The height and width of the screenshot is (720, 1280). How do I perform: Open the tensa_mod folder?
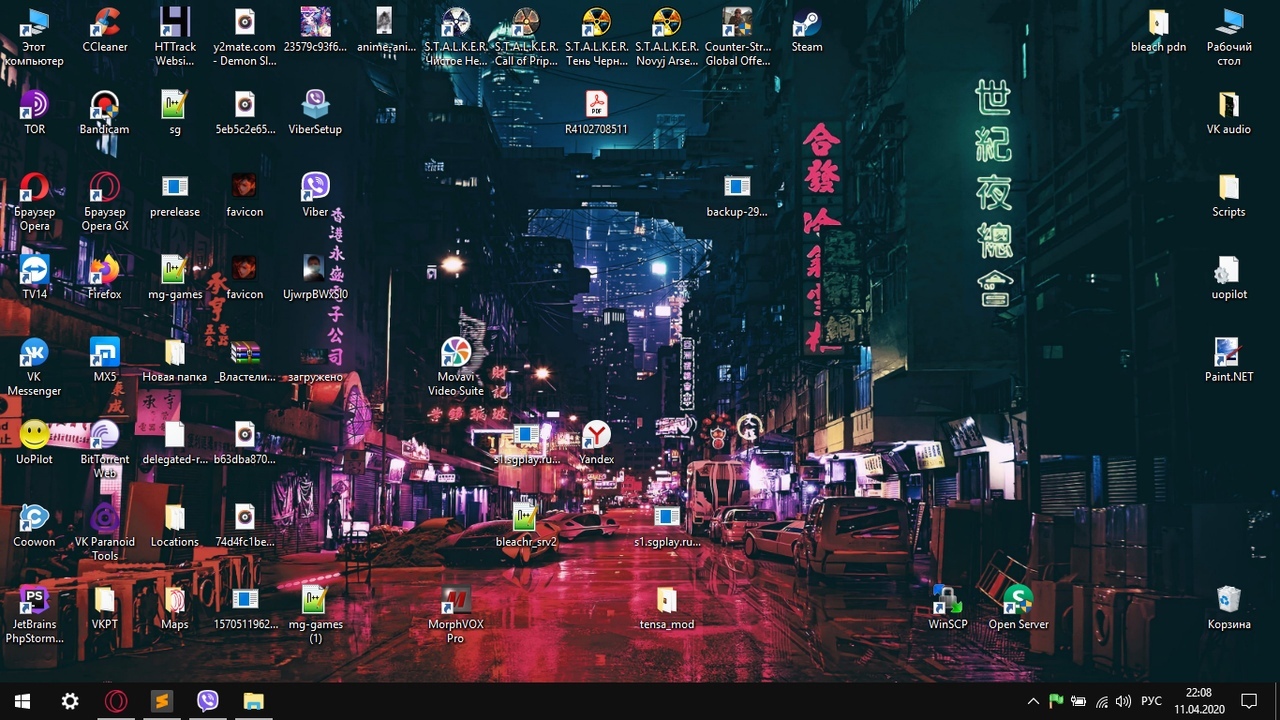coord(667,601)
